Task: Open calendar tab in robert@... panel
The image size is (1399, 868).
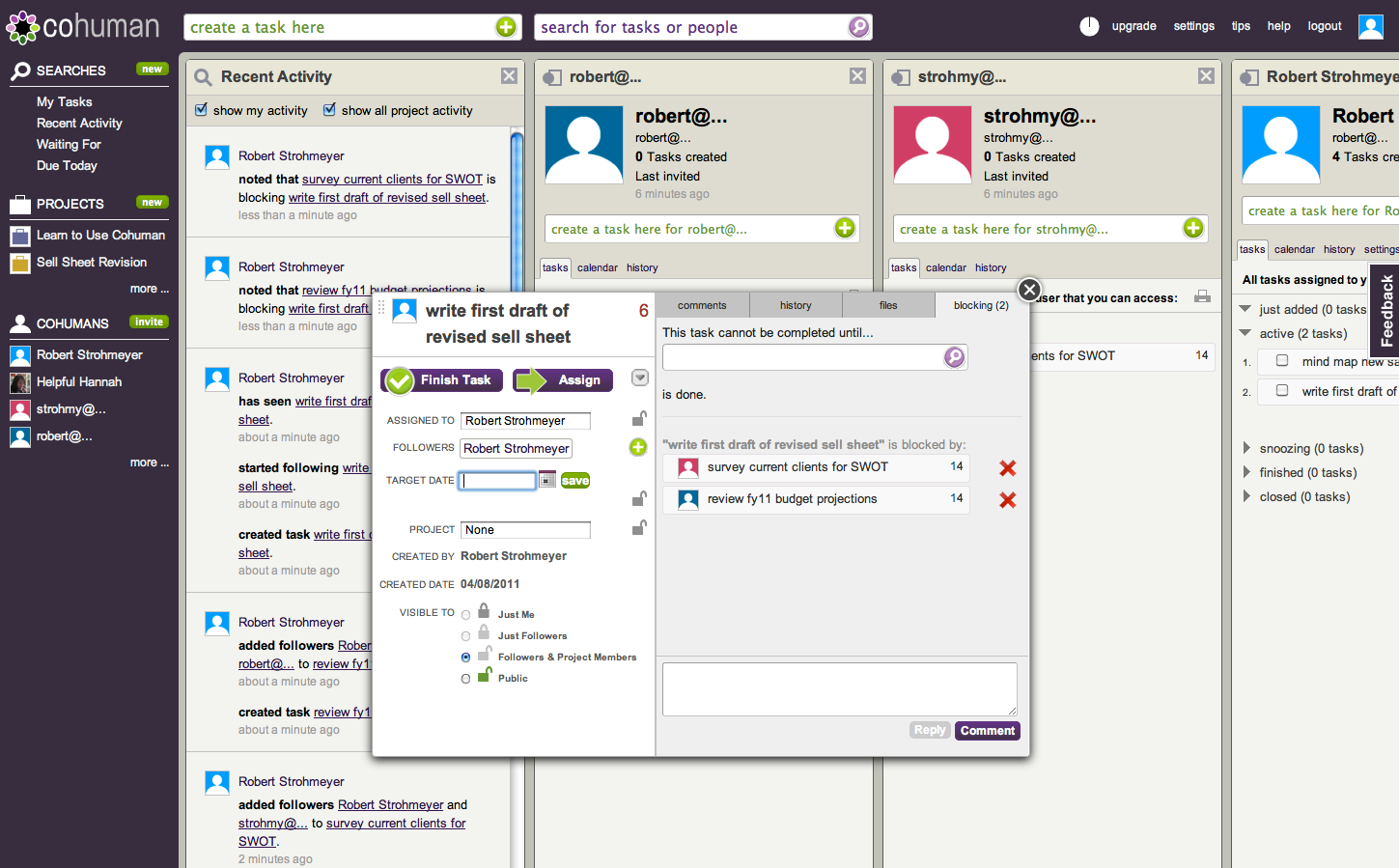Action: coord(598,267)
